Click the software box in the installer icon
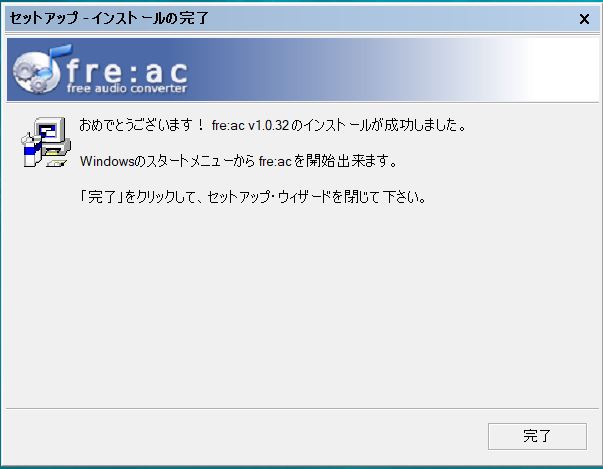This screenshot has width=603, height=469. coord(30,152)
